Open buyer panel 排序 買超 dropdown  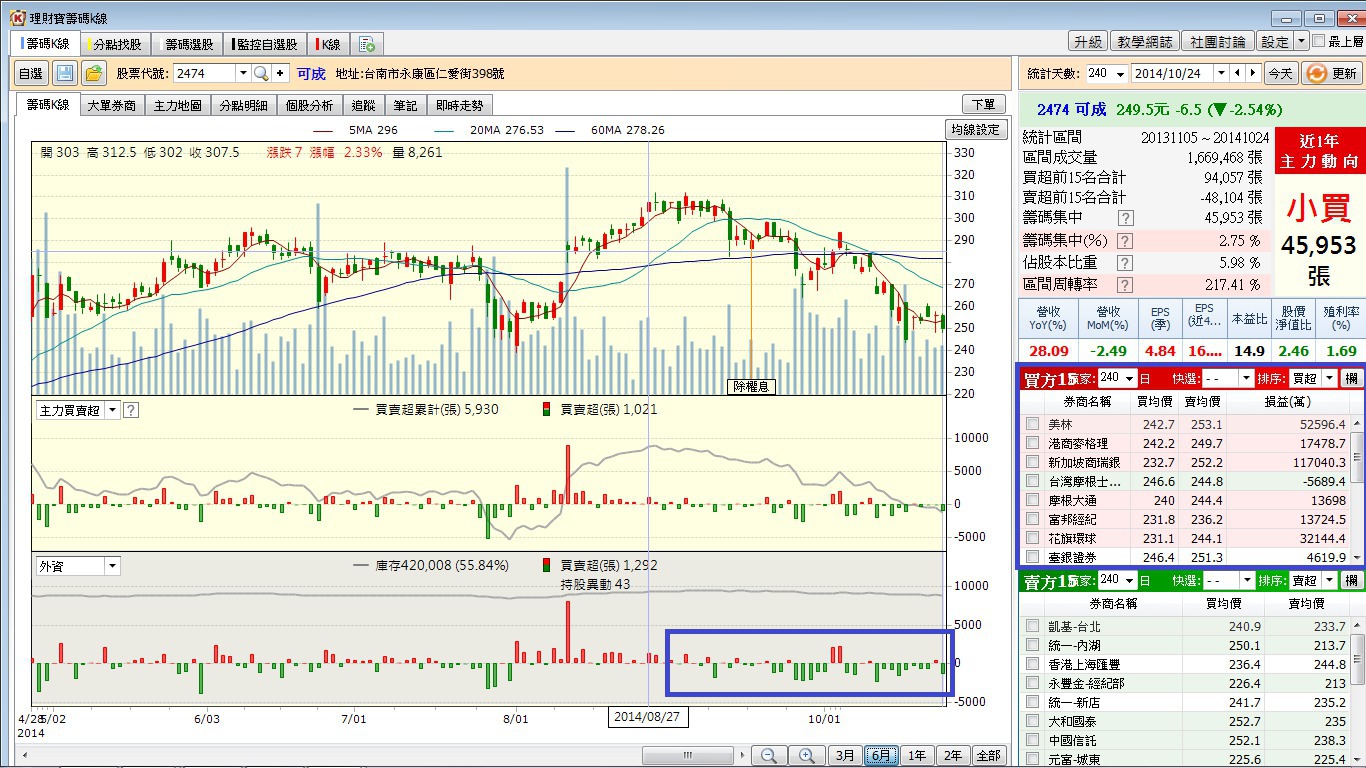coord(1329,378)
